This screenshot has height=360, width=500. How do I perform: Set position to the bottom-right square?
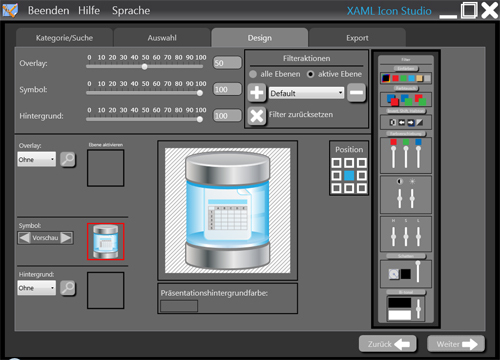362,188
